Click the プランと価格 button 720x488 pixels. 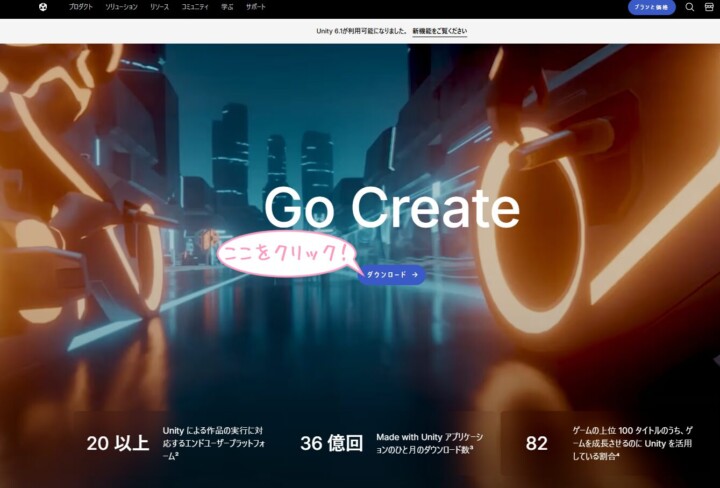pos(651,7)
